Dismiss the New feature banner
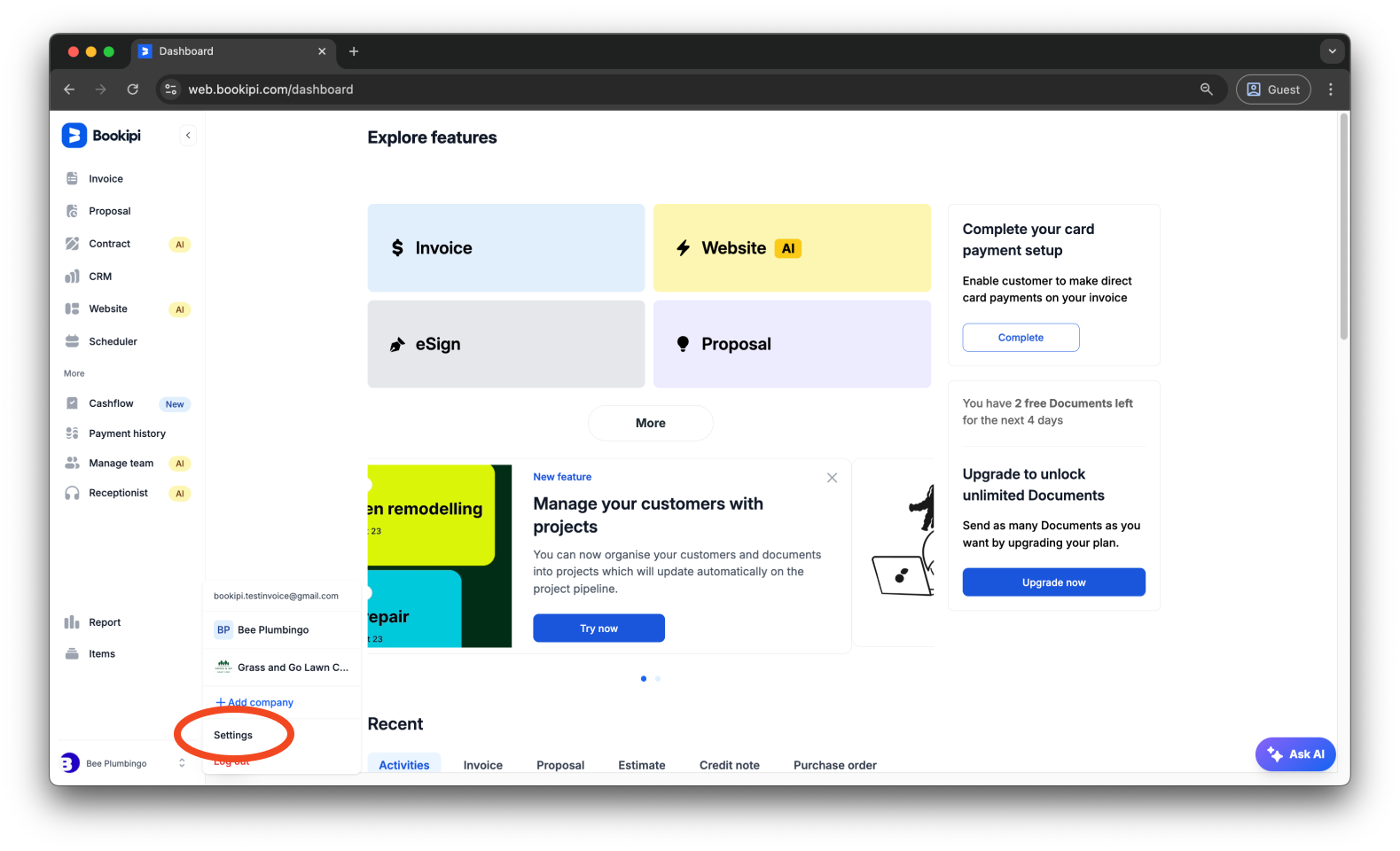The image size is (1400, 851). pos(832,478)
